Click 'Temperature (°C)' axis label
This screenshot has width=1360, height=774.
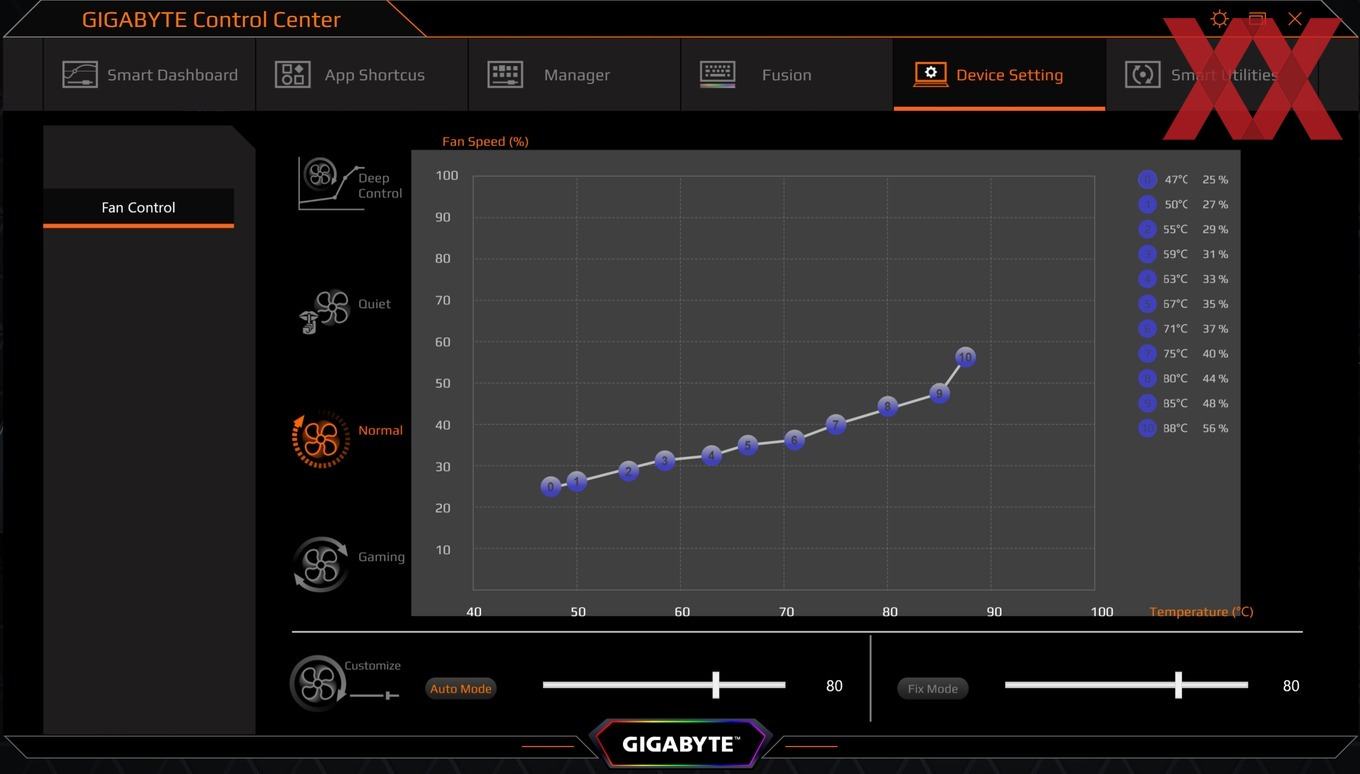(1201, 612)
